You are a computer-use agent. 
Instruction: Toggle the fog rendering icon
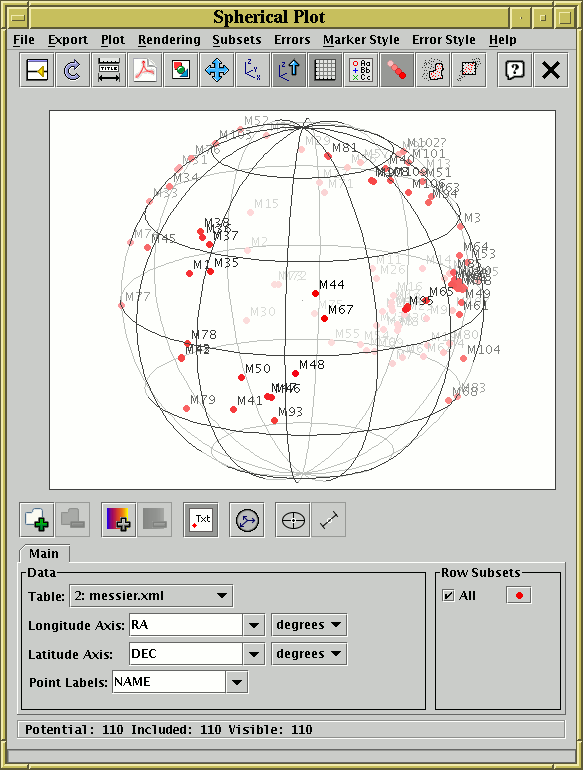397,70
